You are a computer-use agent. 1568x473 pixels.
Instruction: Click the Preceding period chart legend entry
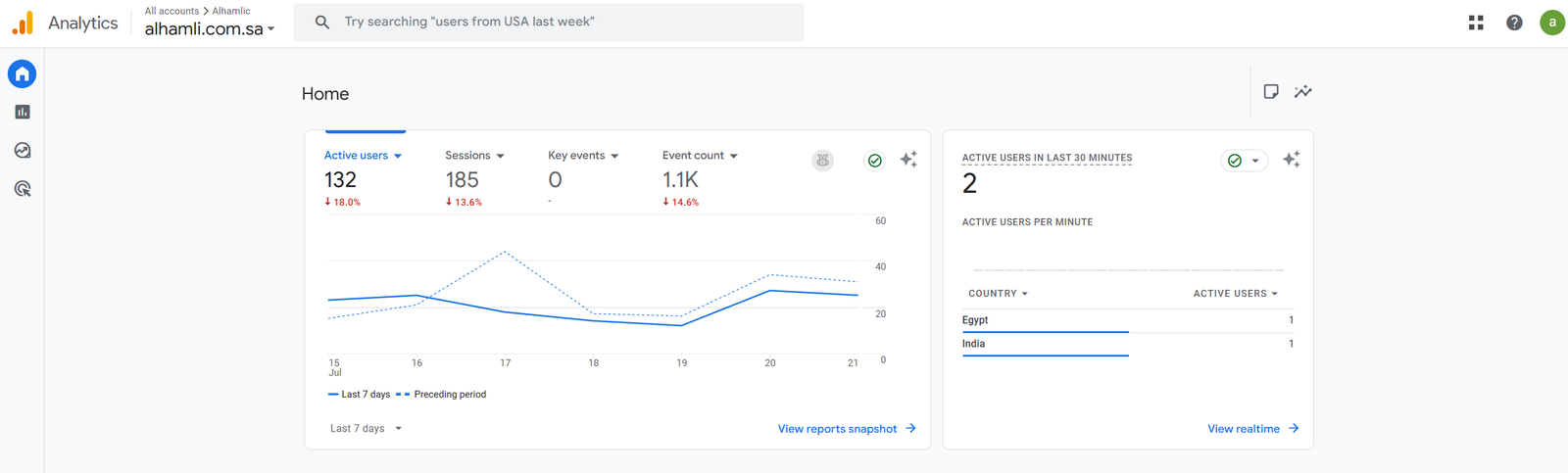tap(441, 395)
